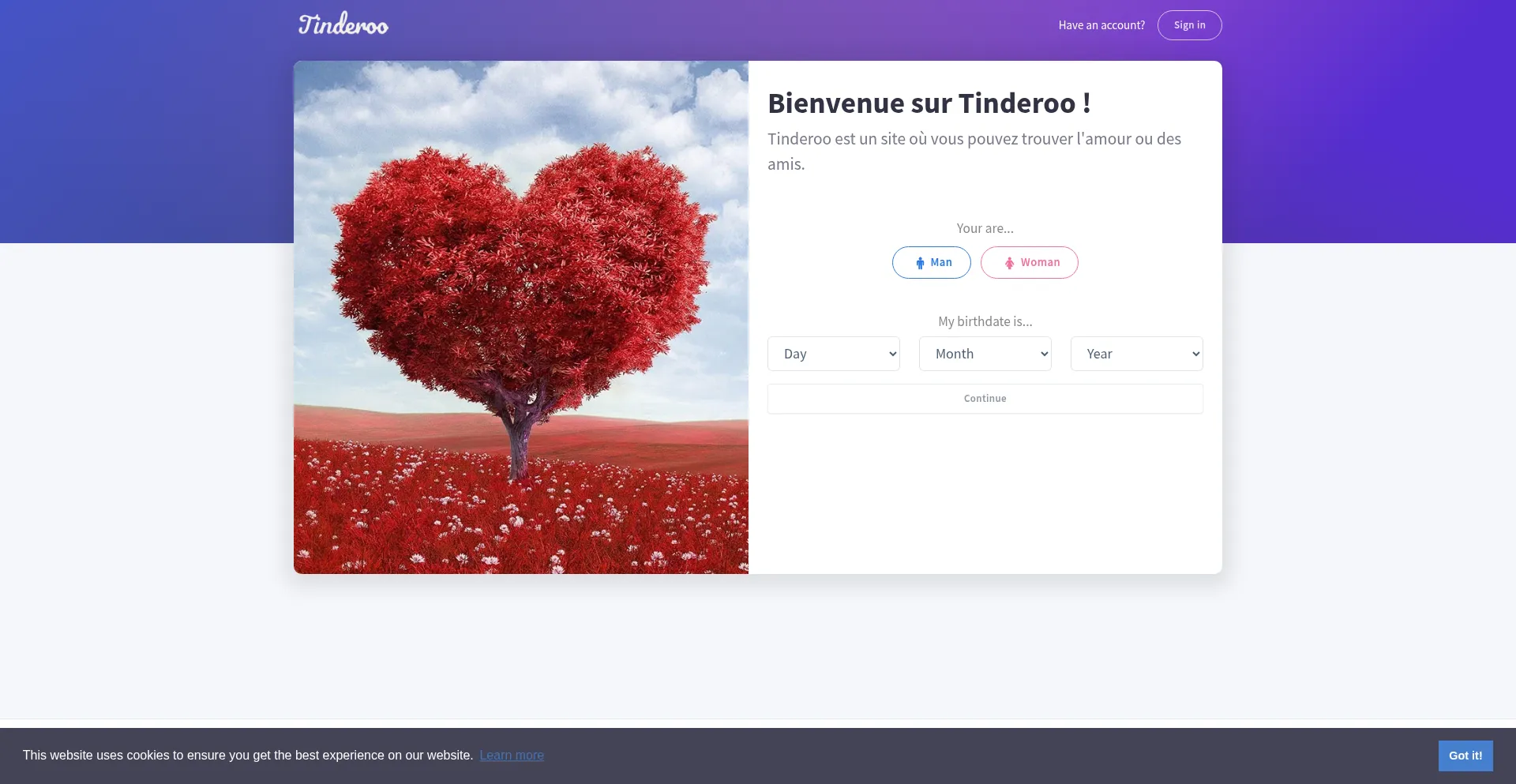
Task: Click the Sign in button
Action: click(x=1189, y=25)
